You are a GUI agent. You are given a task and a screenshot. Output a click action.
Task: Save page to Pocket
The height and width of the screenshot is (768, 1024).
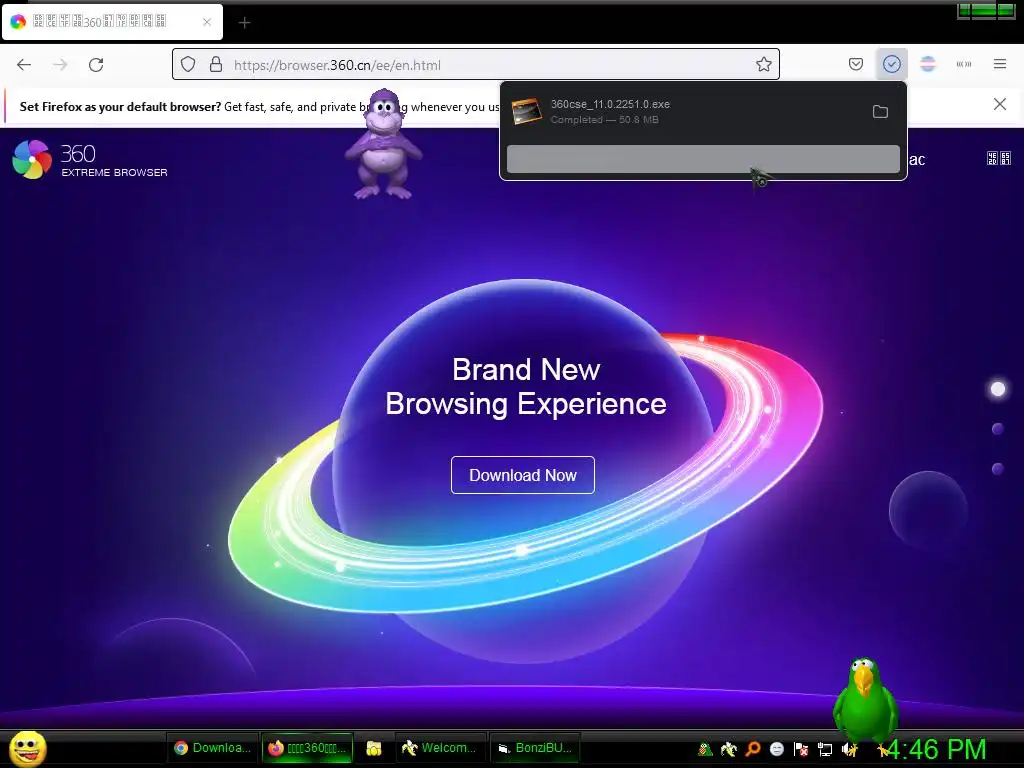pos(856,64)
